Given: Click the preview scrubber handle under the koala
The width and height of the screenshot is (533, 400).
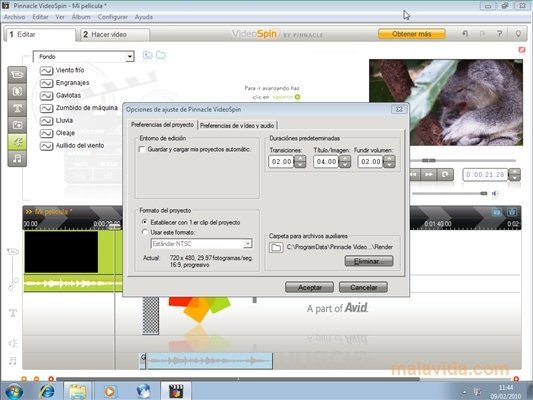Looking at the screenshot, I should coord(428,160).
